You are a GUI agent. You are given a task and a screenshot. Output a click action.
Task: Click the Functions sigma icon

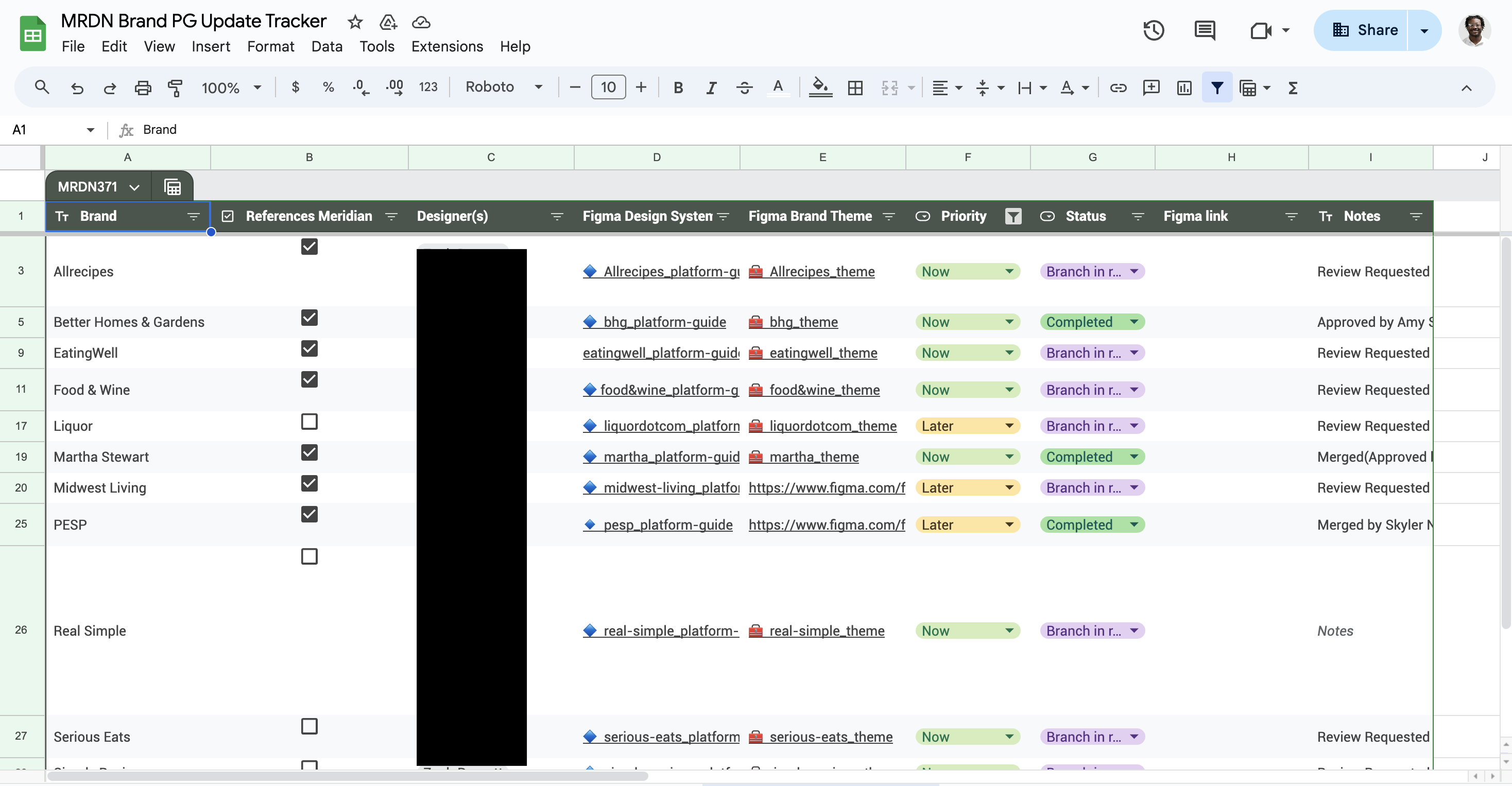tap(1293, 88)
